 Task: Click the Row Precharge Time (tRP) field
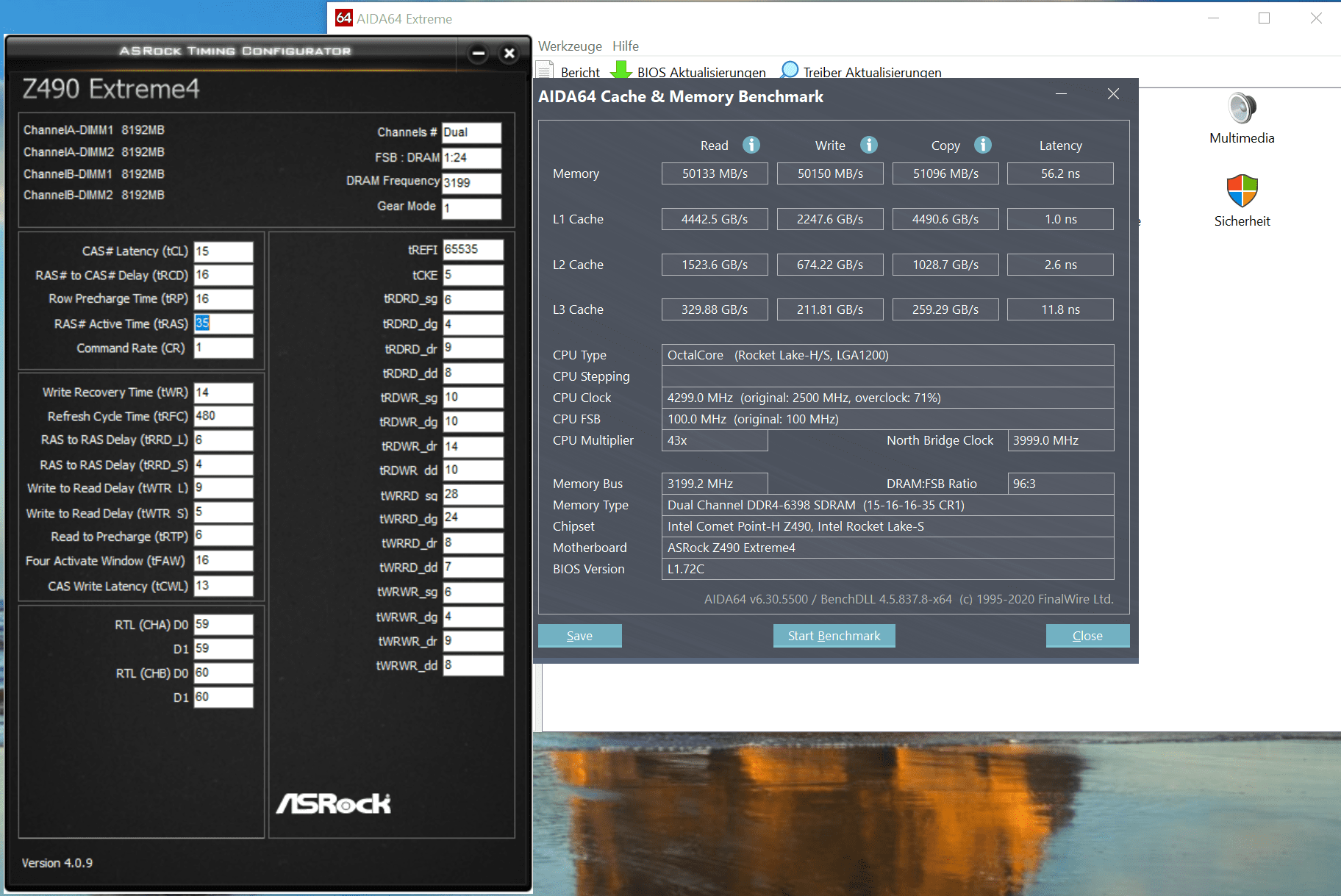(x=223, y=299)
